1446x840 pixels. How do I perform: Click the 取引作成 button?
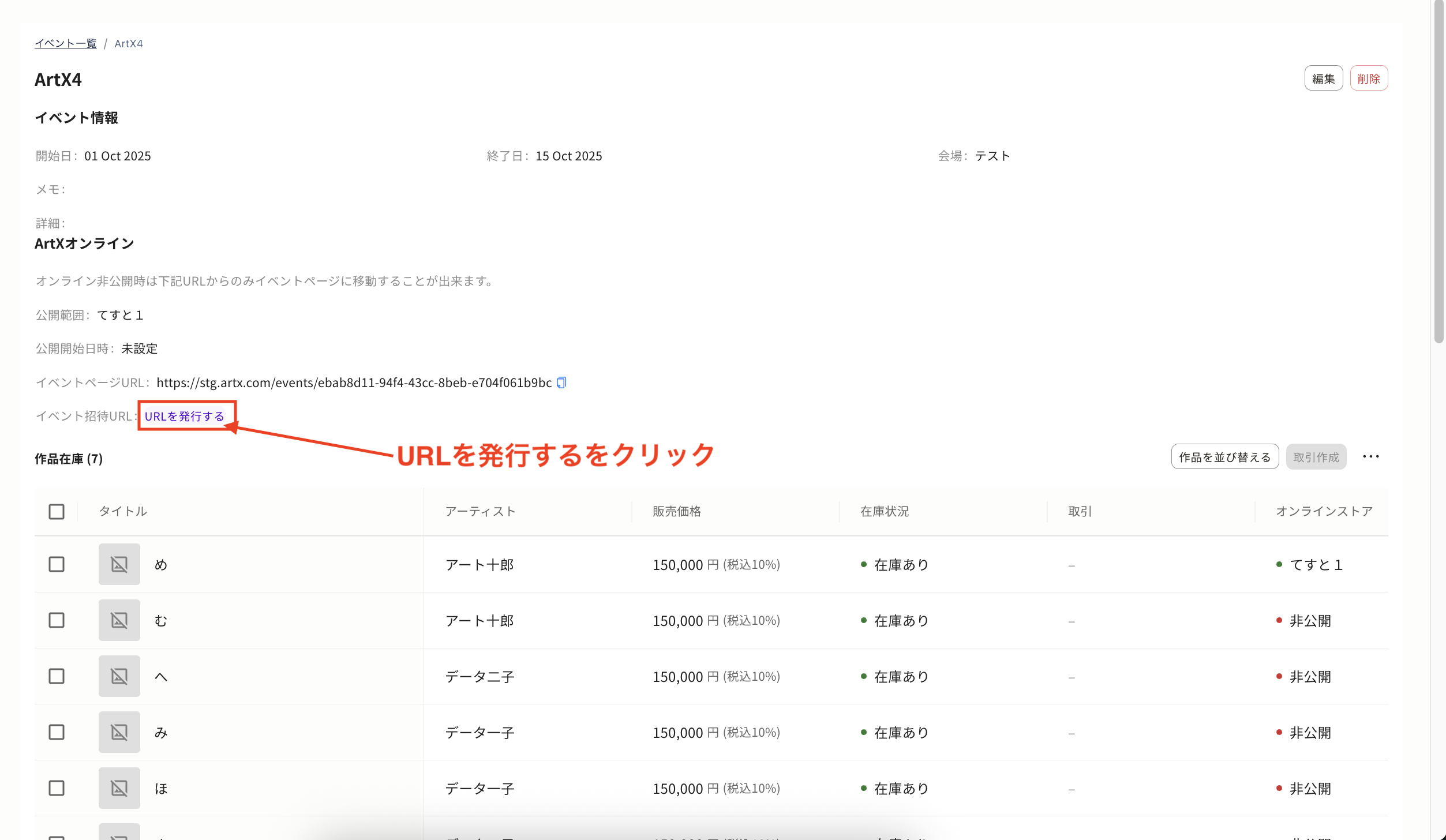pos(1316,456)
